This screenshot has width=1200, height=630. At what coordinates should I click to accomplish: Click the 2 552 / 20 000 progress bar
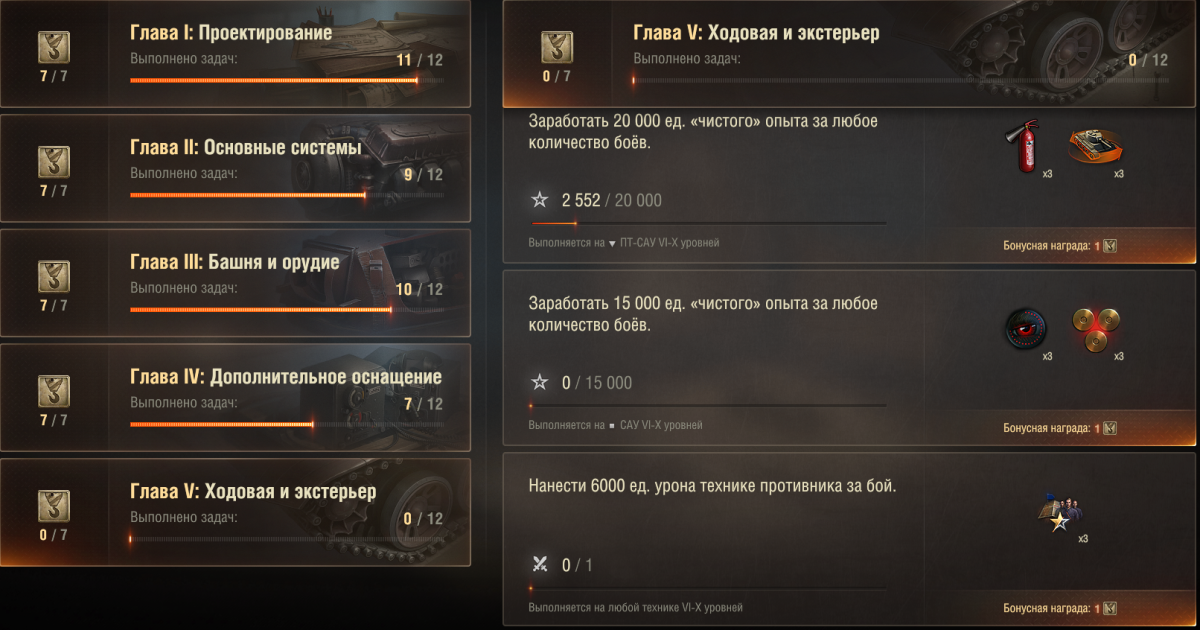coord(708,223)
